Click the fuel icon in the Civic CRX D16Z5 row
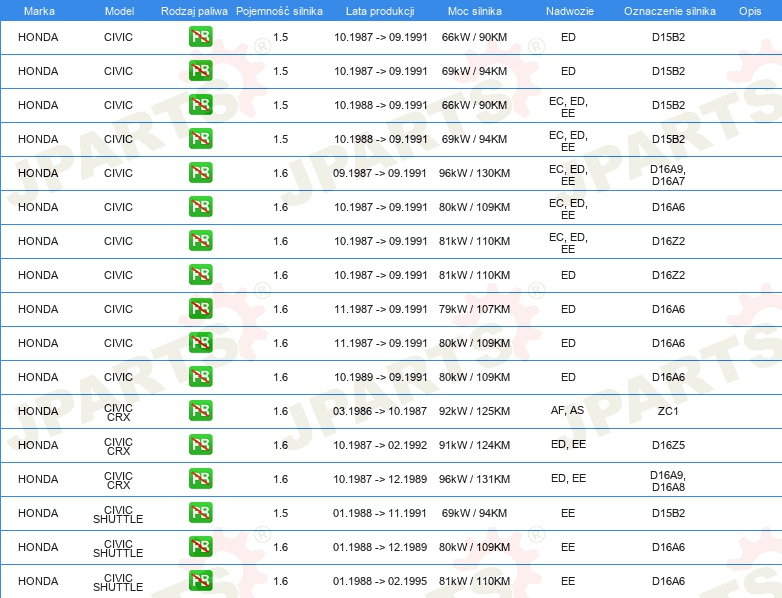The image size is (782, 598). pyautogui.click(x=200, y=444)
